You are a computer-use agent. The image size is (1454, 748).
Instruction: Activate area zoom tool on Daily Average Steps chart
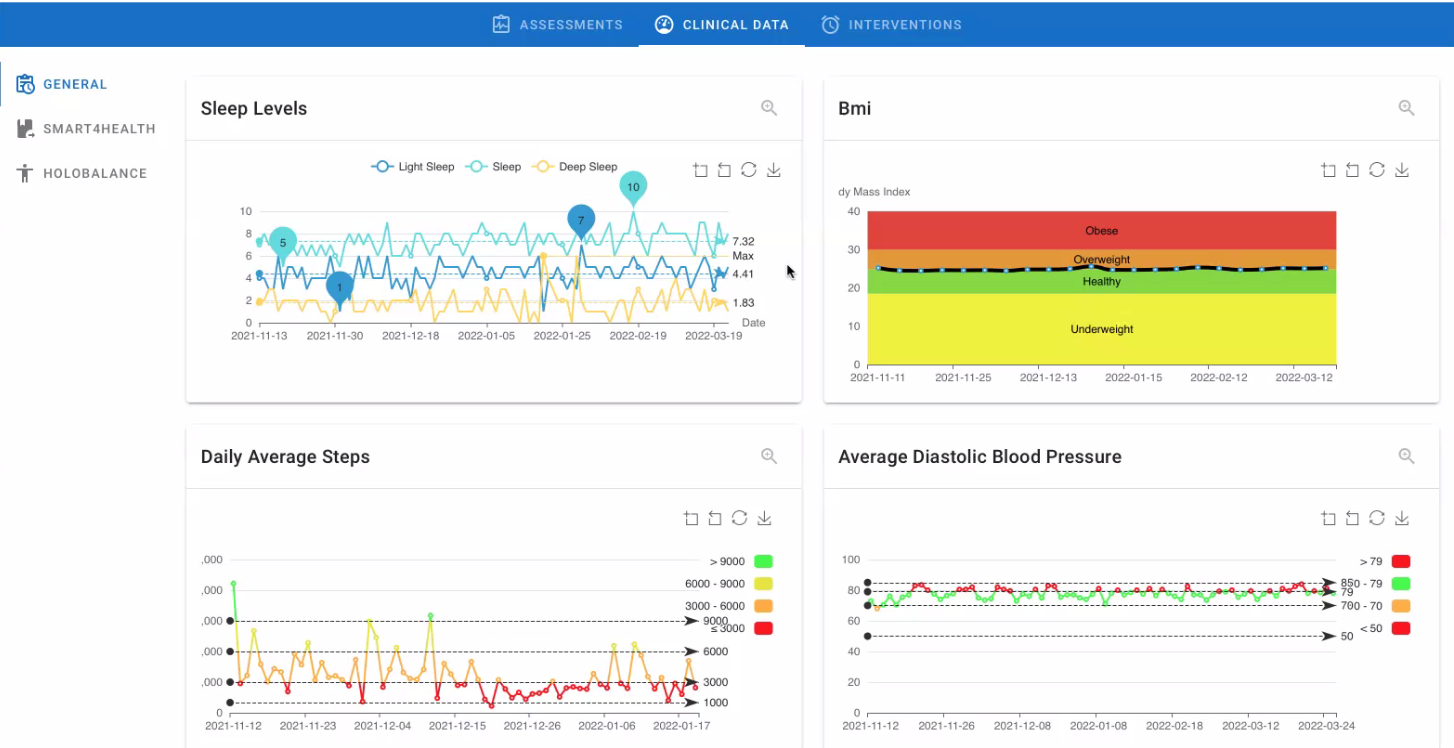(x=691, y=518)
